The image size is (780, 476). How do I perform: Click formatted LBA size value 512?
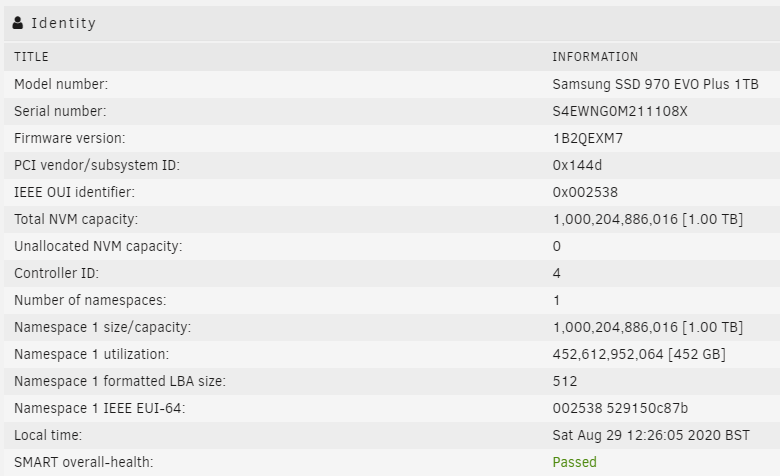click(565, 381)
